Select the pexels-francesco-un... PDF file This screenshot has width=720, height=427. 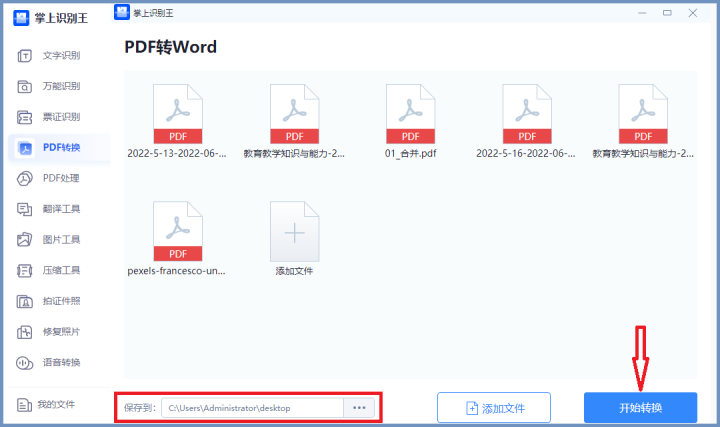(x=178, y=231)
